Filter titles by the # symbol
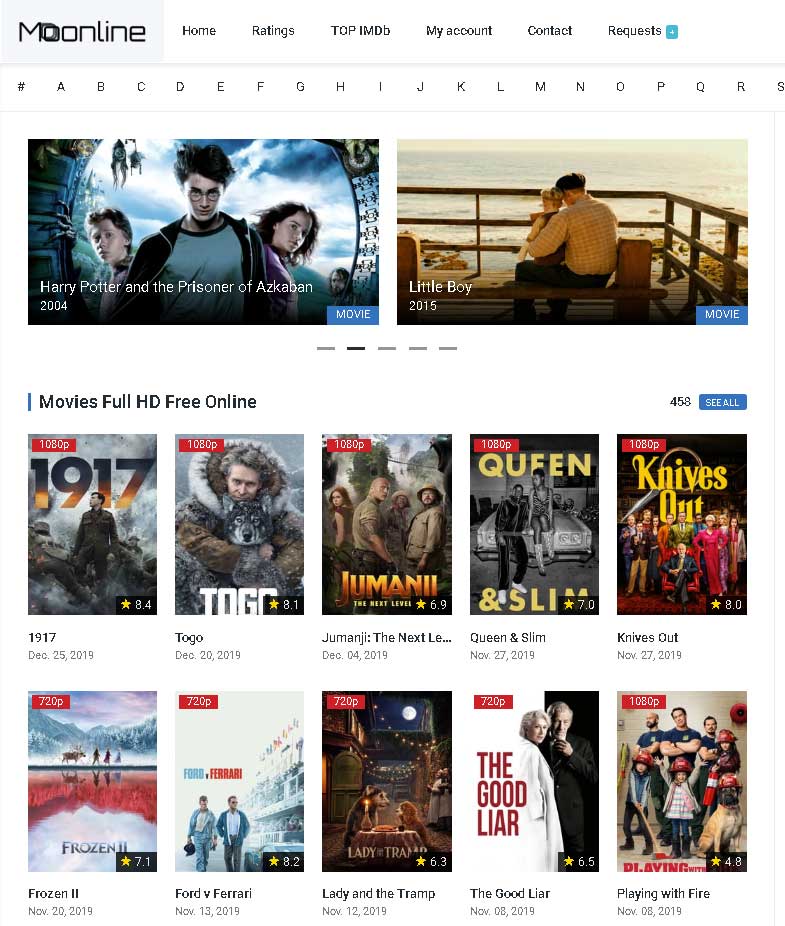Screen dimensions: 785x926 (x=21, y=87)
